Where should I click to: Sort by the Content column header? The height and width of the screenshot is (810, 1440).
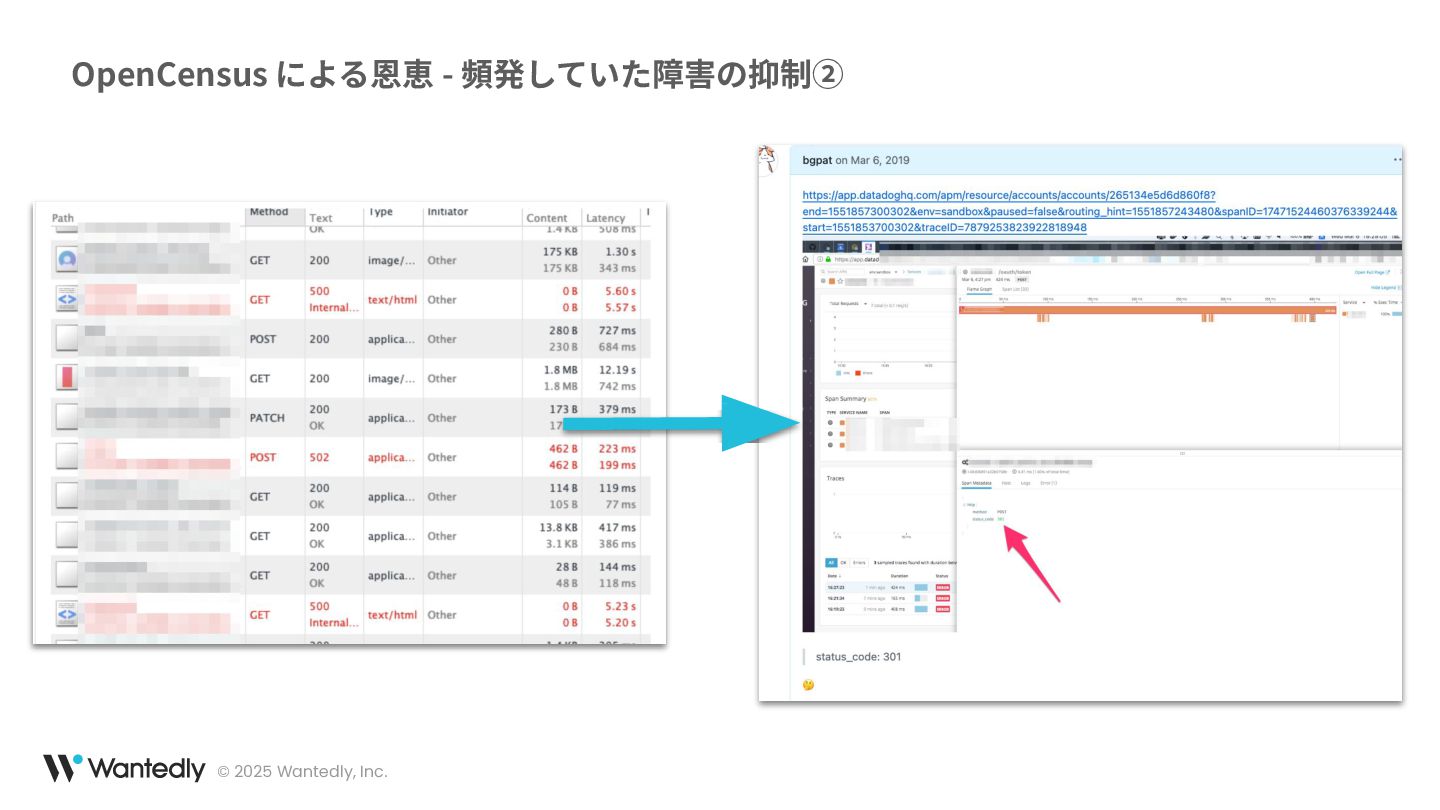[x=547, y=218]
